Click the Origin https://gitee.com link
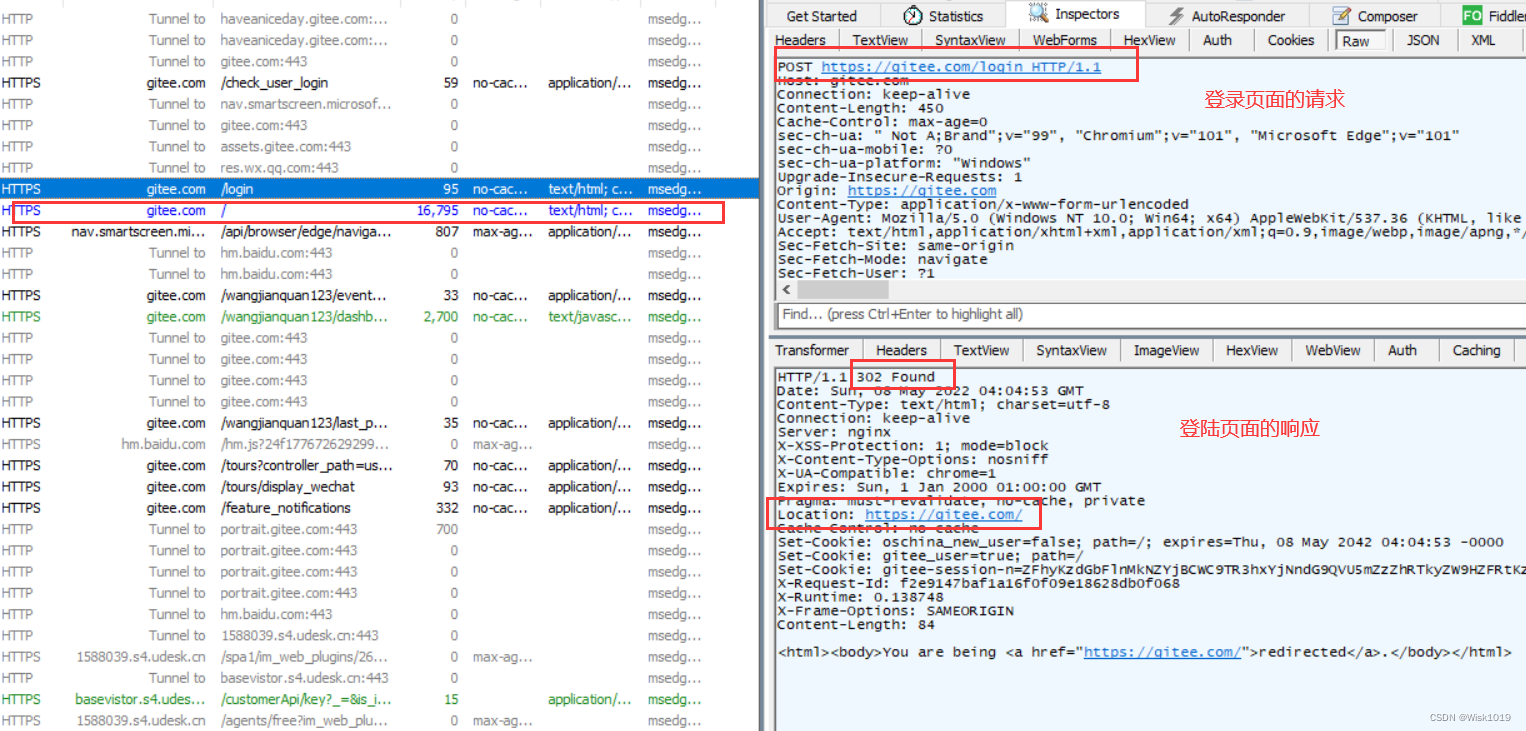The image size is (1526, 731). [x=921, y=190]
